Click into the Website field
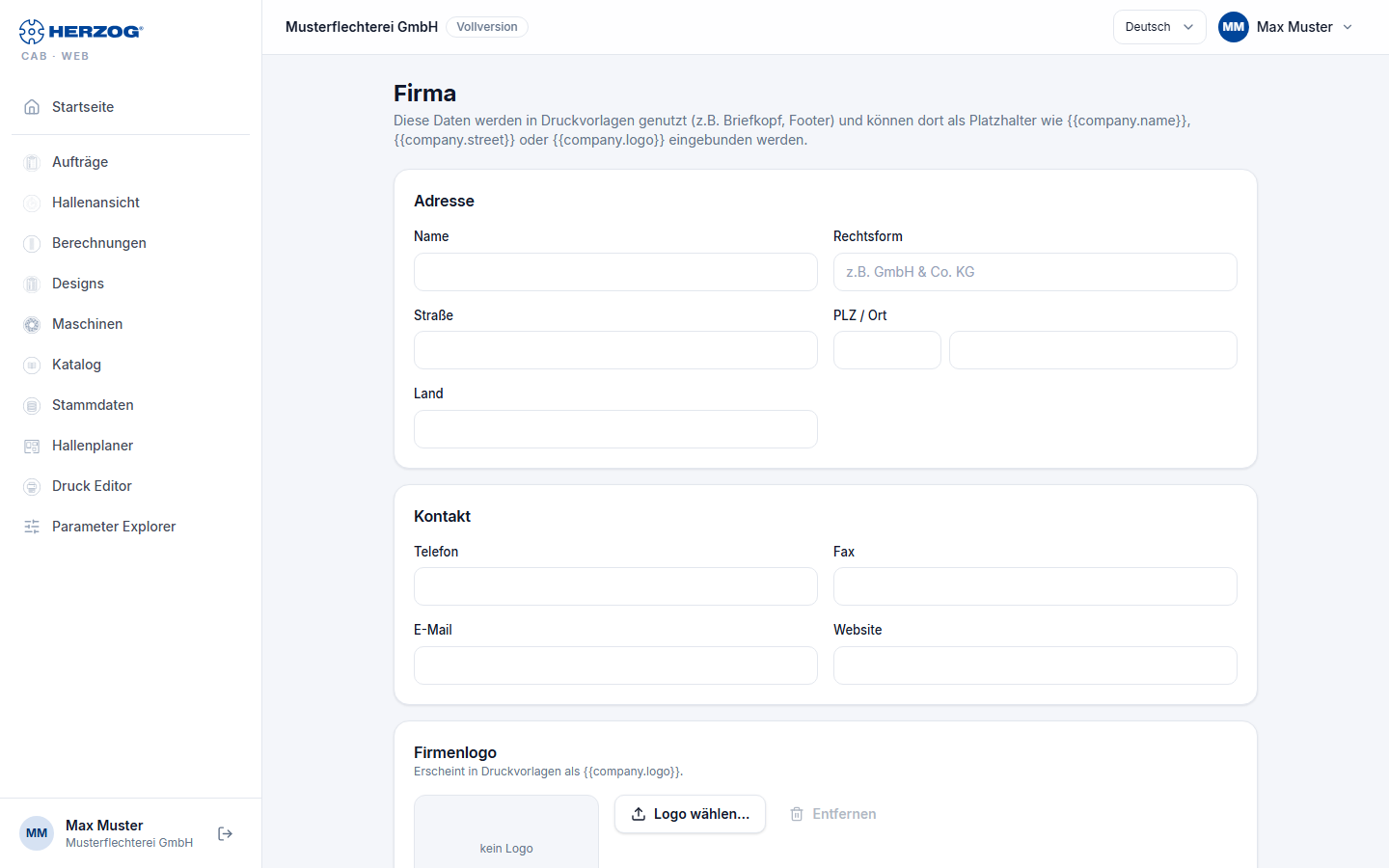 pos(1035,665)
